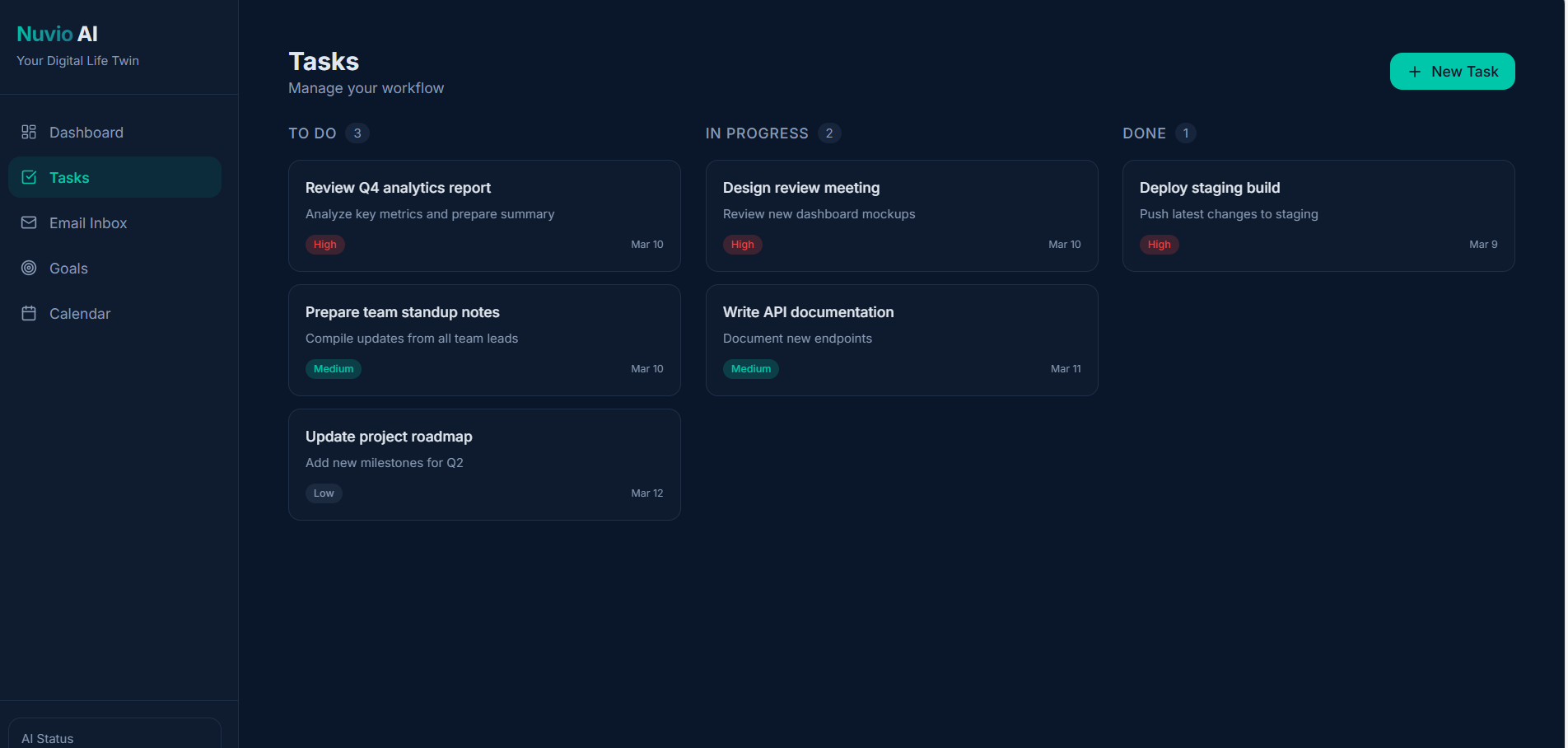Screen dimensions: 1568x748
Task: Click the IN PROGRESS count badge 2
Action: tap(829, 133)
